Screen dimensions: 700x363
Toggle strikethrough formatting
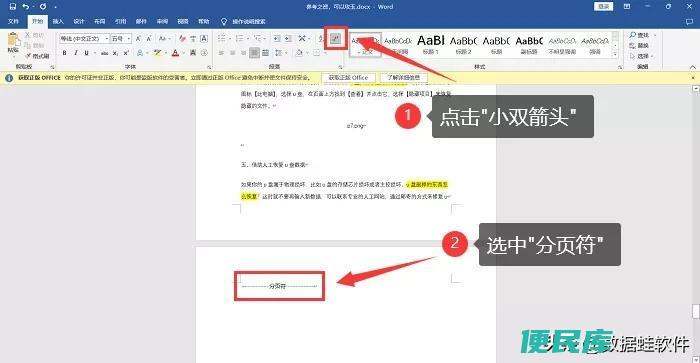[x=104, y=53]
